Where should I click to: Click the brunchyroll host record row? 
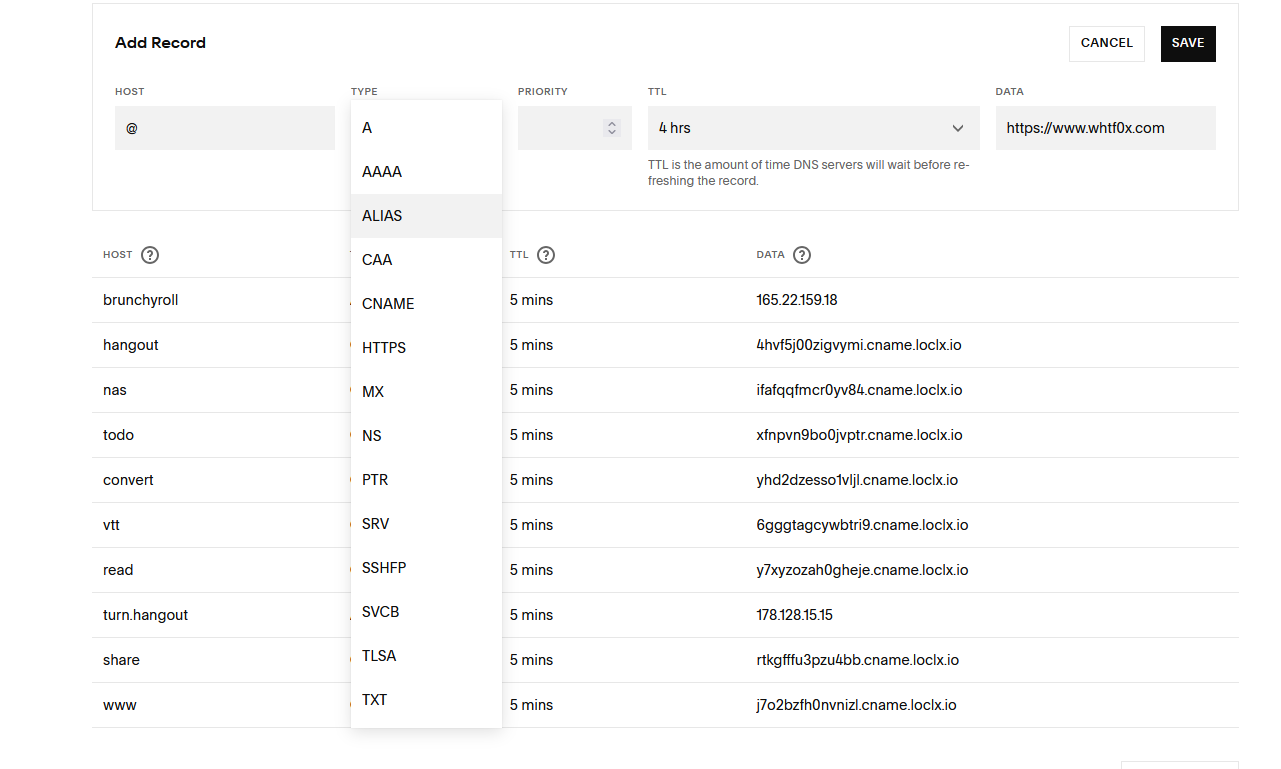point(141,300)
